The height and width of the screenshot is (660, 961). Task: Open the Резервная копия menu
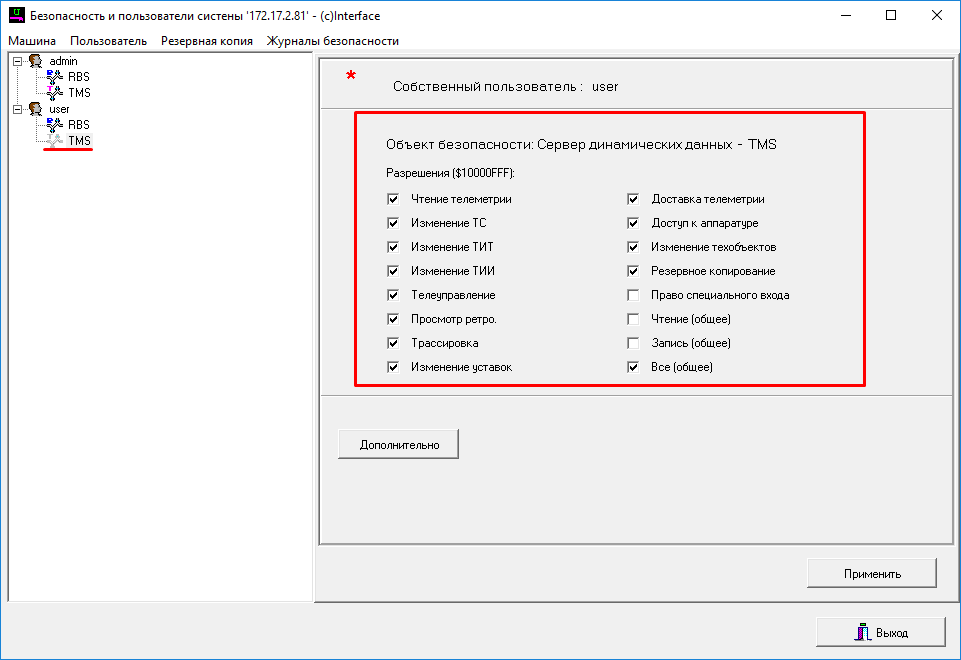(x=206, y=41)
